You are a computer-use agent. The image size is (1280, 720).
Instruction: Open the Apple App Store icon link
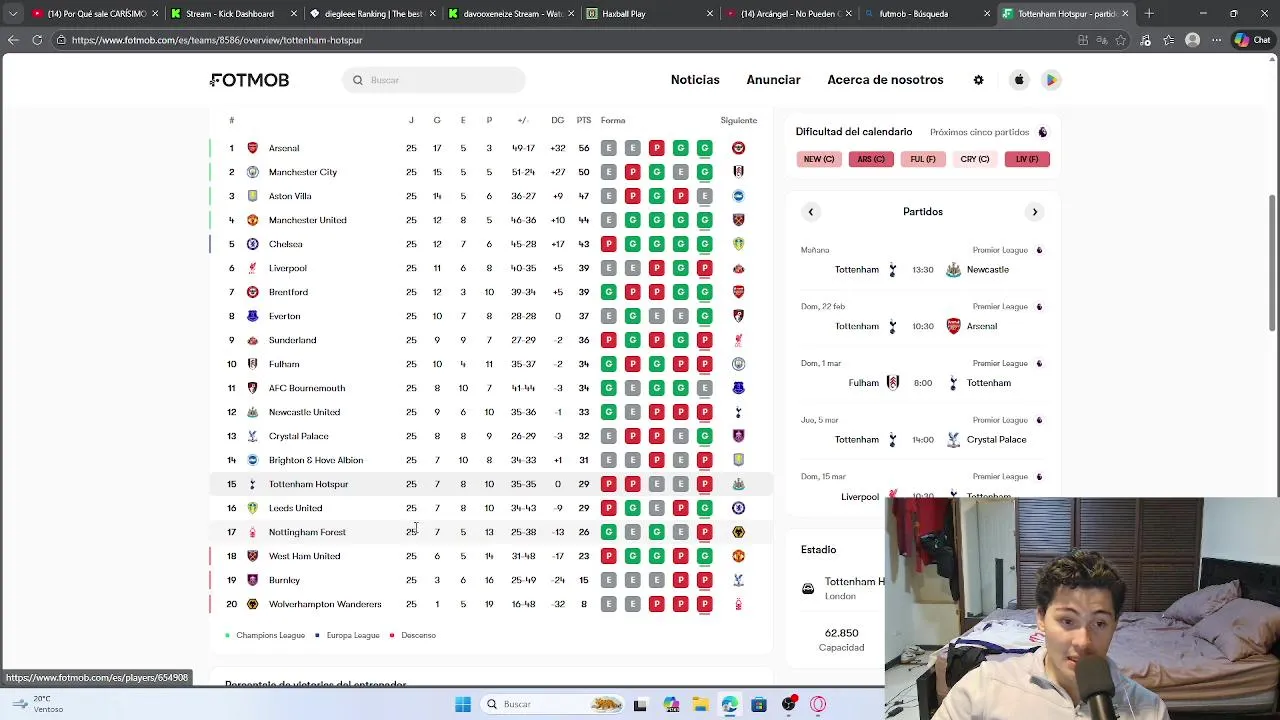(1019, 80)
